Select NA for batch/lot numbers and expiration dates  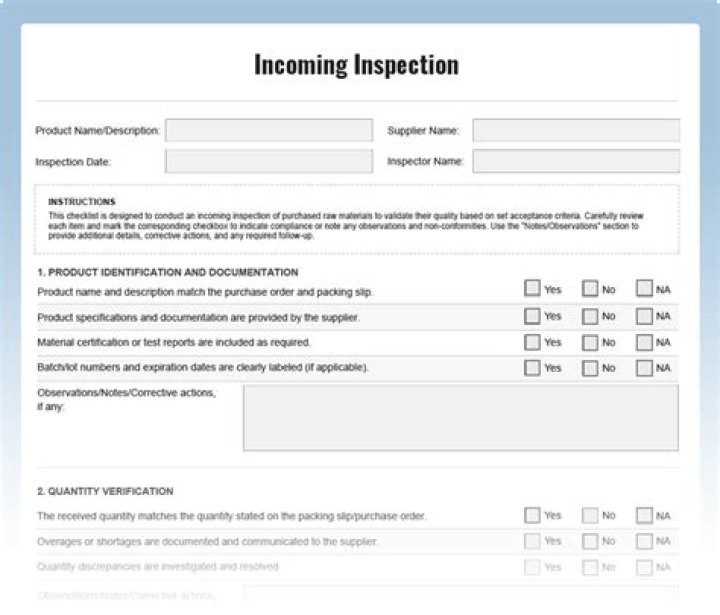[644, 368]
